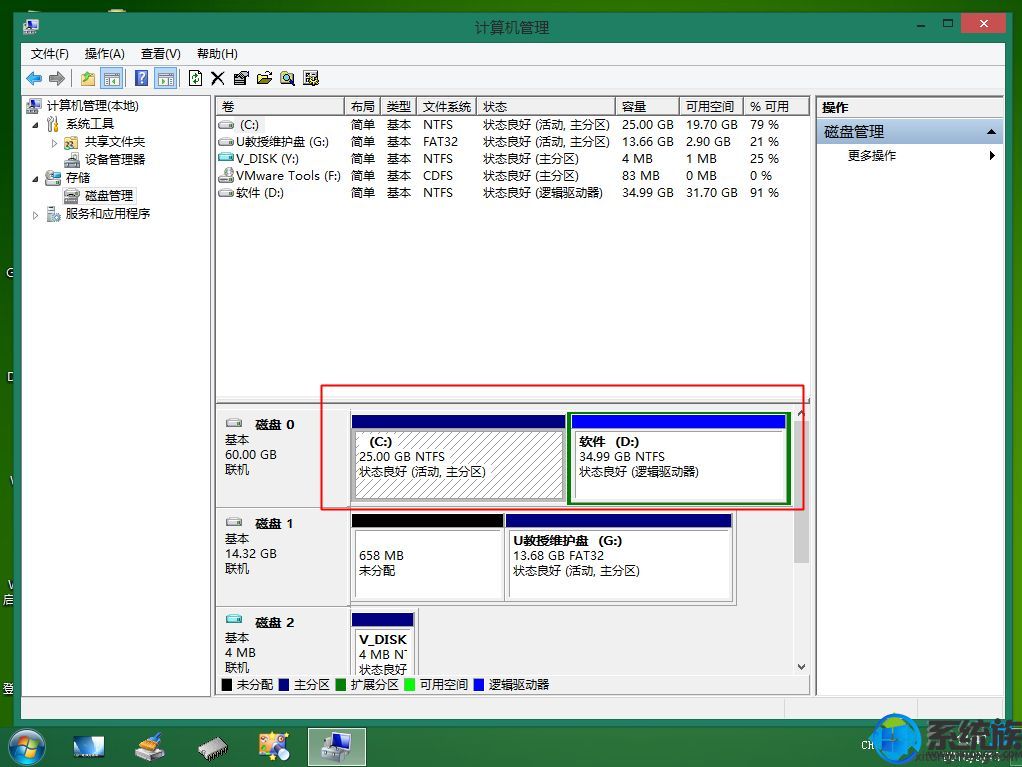
Task: Select 计算机管理(本地) root node
Action: pyautogui.click(x=93, y=106)
